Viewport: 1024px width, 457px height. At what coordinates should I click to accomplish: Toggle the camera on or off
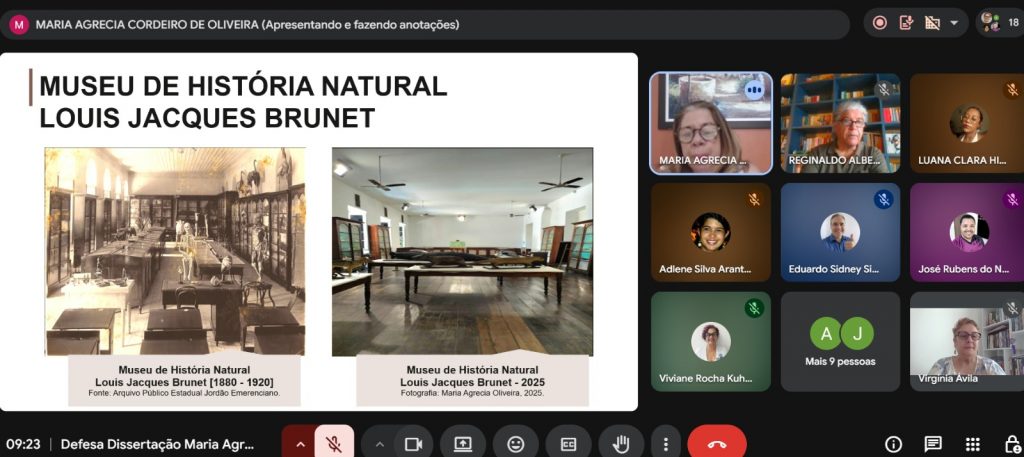(x=413, y=445)
